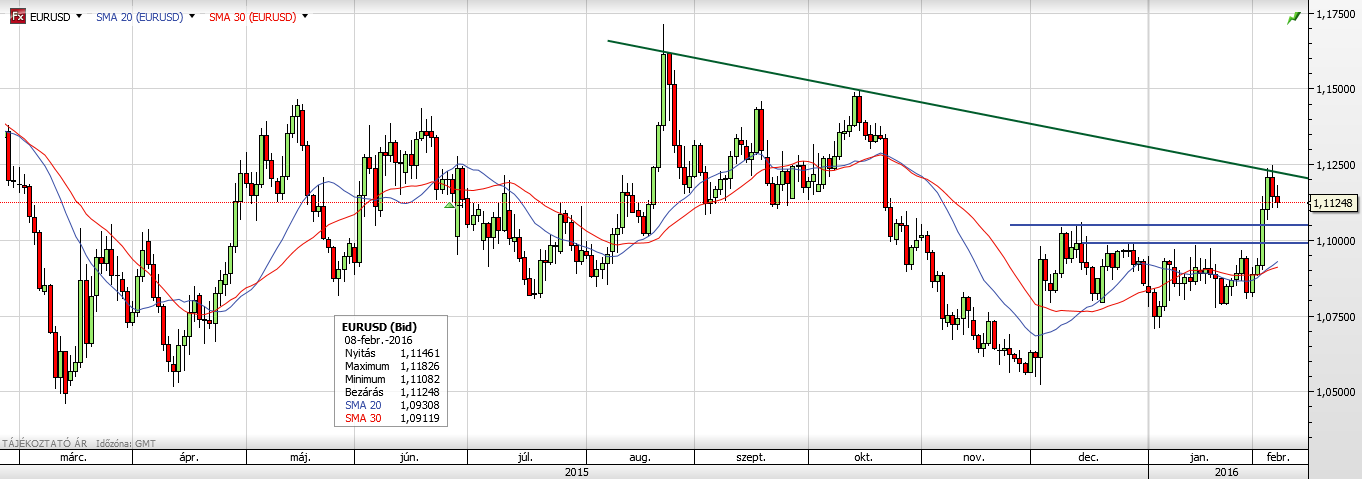Click the jan. month label
This screenshot has width=1362, height=479.
click(x=1198, y=457)
